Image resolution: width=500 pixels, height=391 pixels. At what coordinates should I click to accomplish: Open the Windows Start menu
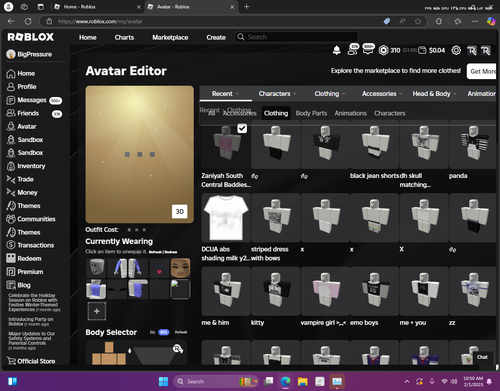163,381
